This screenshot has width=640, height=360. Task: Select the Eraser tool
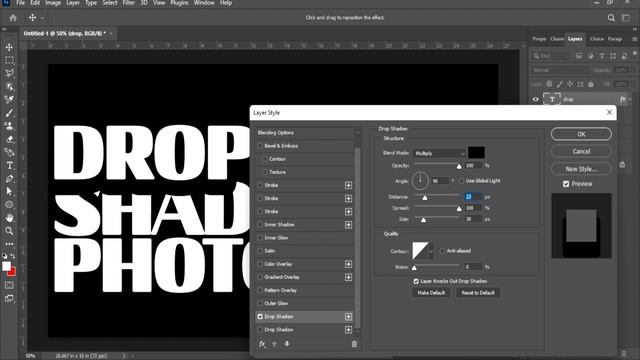[x=9, y=139]
